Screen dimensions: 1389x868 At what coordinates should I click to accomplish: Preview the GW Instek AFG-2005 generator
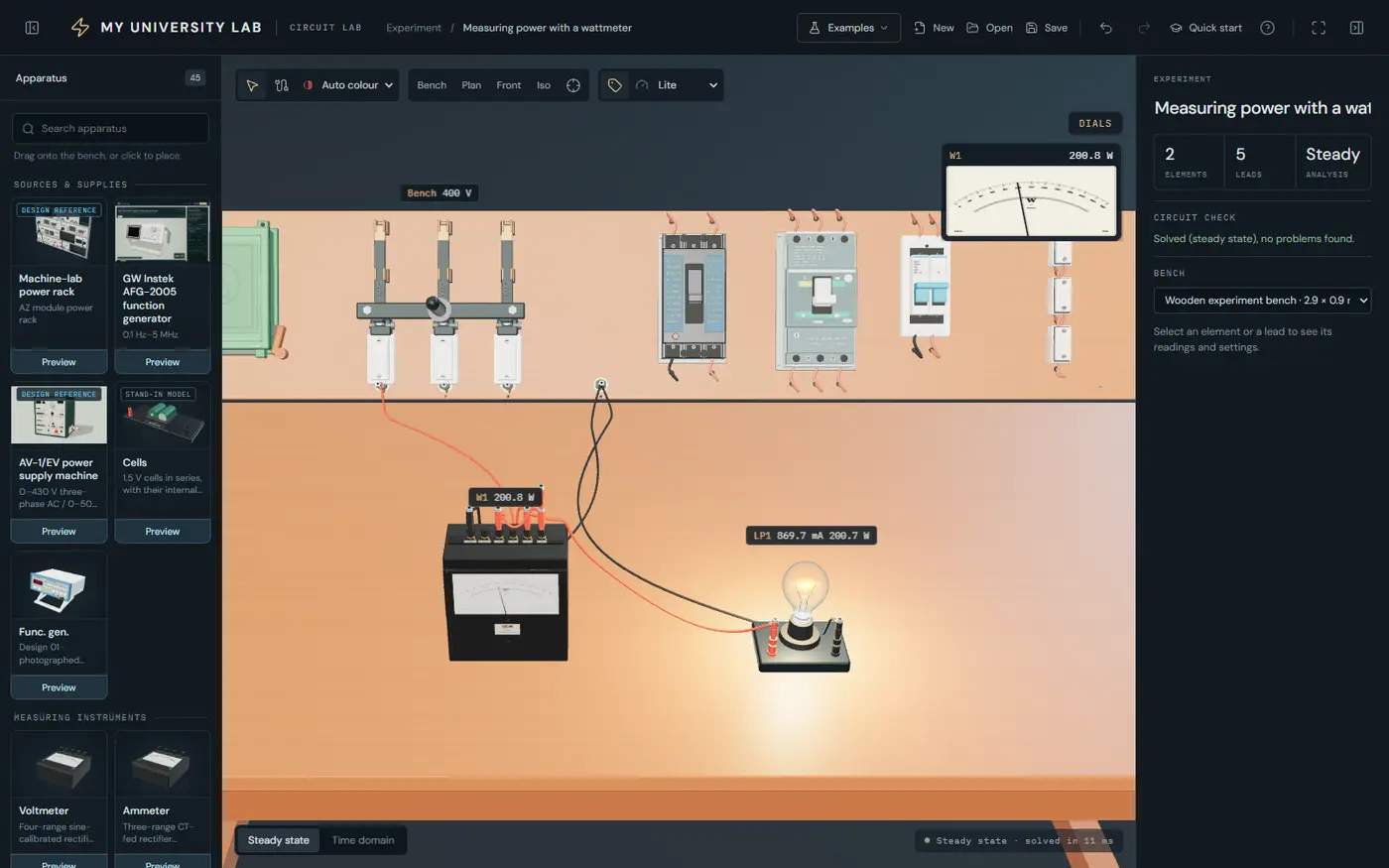(163, 362)
